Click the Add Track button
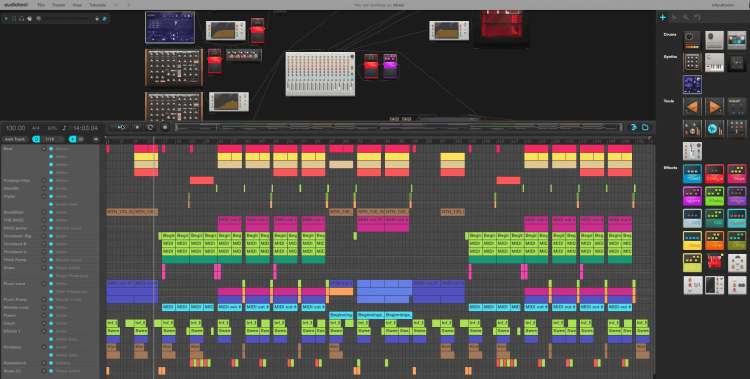Screen dimensions: 750x379 (x=15, y=139)
